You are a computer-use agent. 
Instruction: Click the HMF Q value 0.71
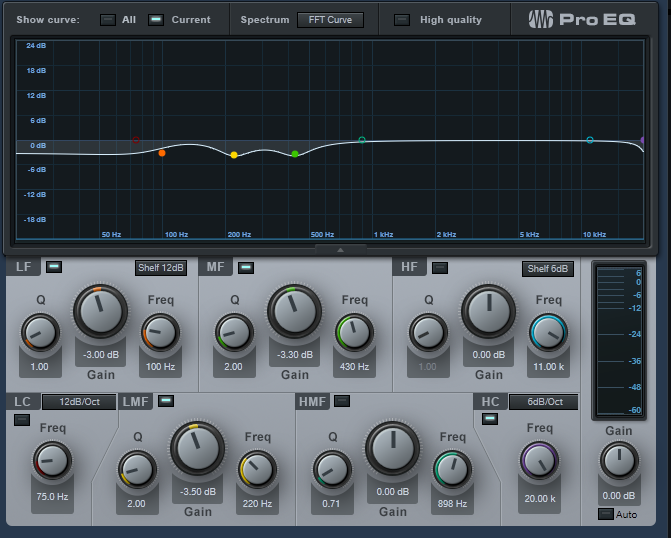(331, 504)
